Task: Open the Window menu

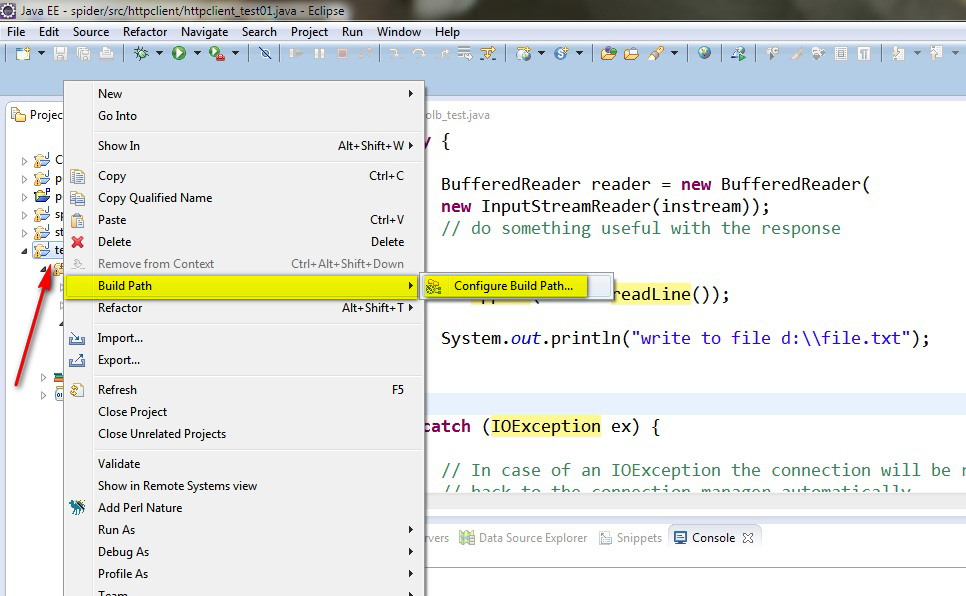Action: click(x=399, y=31)
